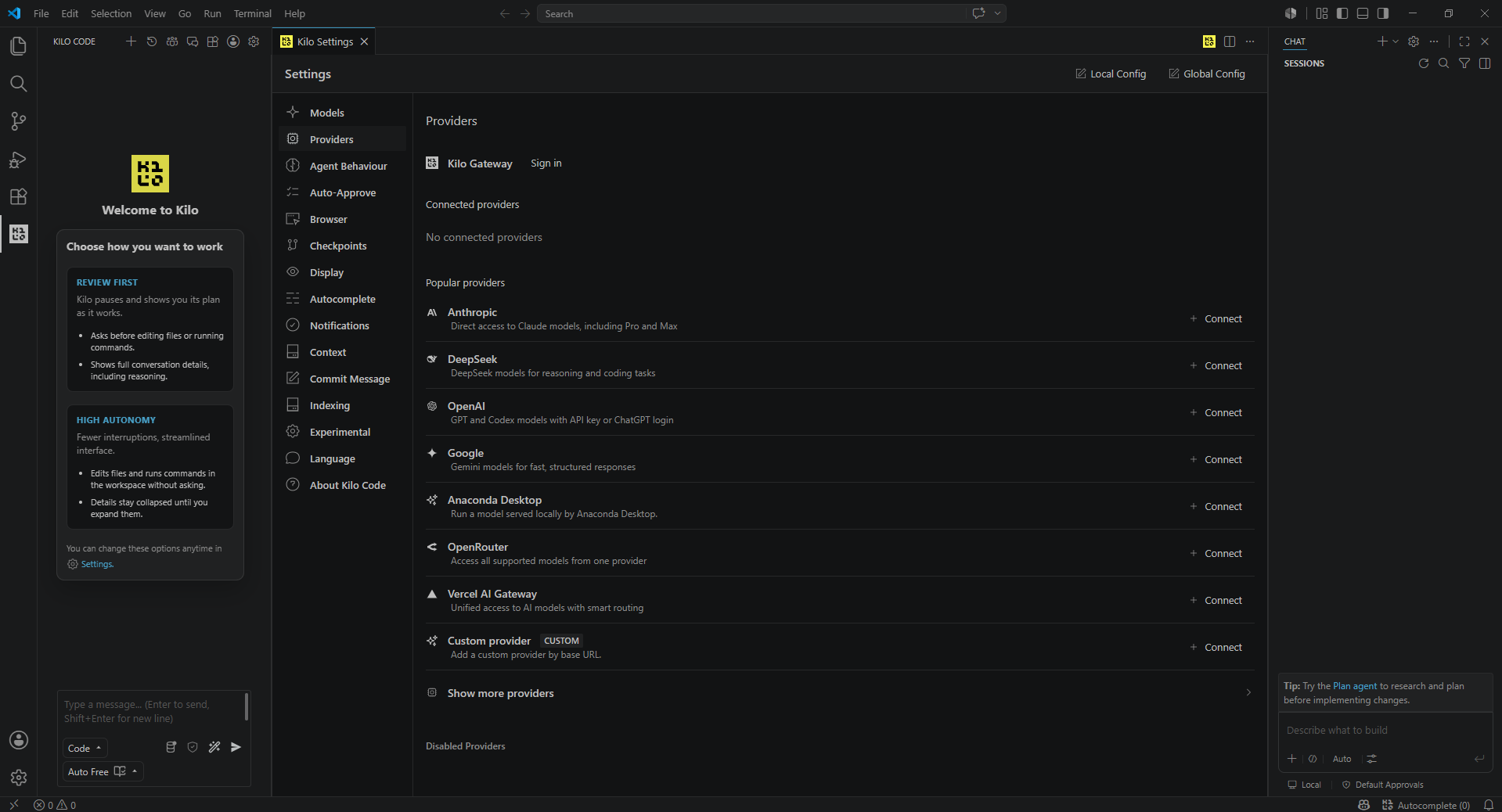Image resolution: width=1502 pixels, height=812 pixels.
Task: Open the Source Control view
Action: point(18,121)
